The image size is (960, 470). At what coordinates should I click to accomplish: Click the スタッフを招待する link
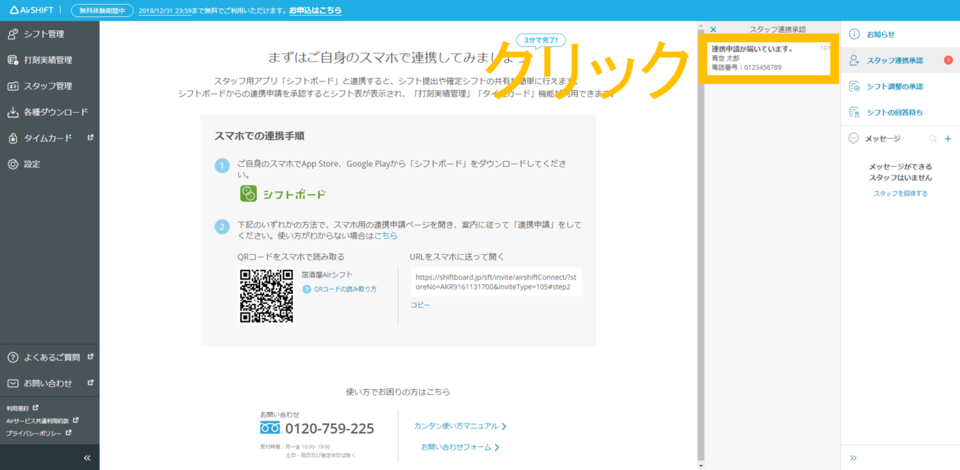pyautogui.click(x=900, y=193)
